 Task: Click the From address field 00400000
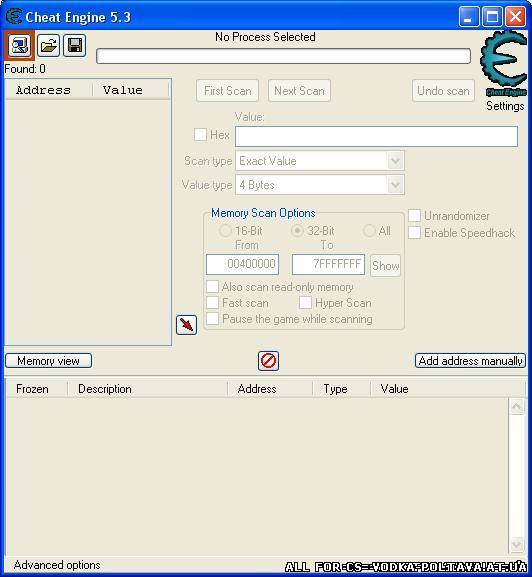[242, 264]
